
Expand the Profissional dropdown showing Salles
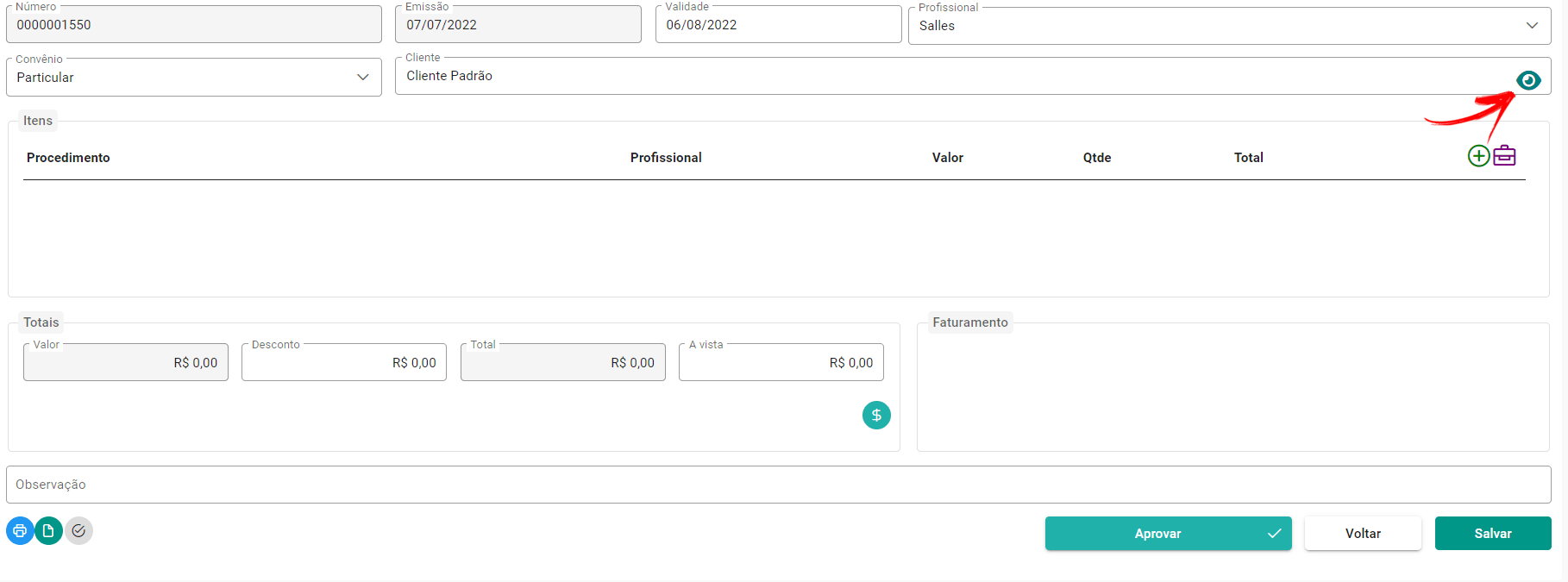pyautogui.click(x=1229, y=26)
